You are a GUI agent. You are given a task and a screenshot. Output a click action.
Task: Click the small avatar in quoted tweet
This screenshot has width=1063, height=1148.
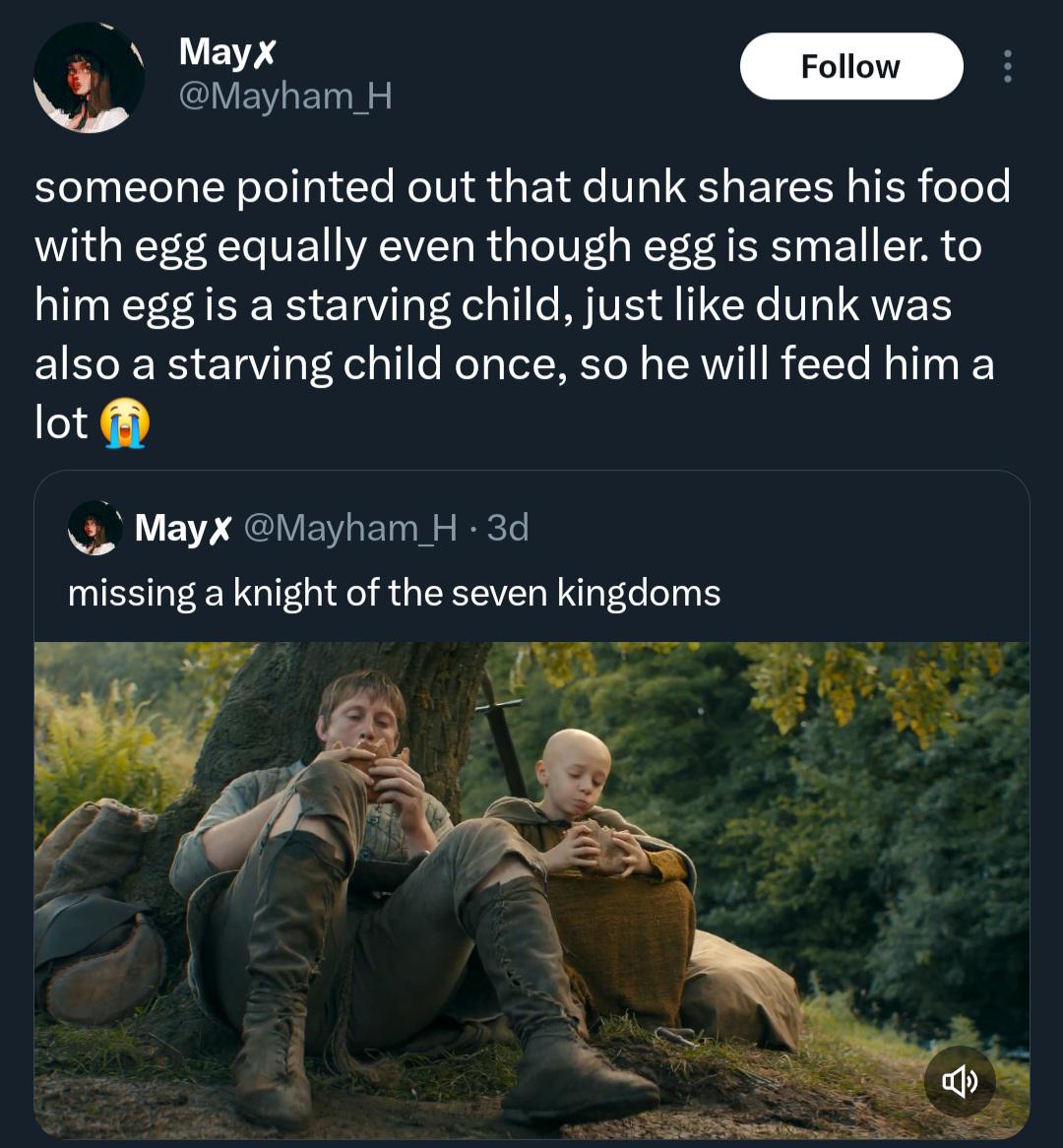[x=94, y=529]
